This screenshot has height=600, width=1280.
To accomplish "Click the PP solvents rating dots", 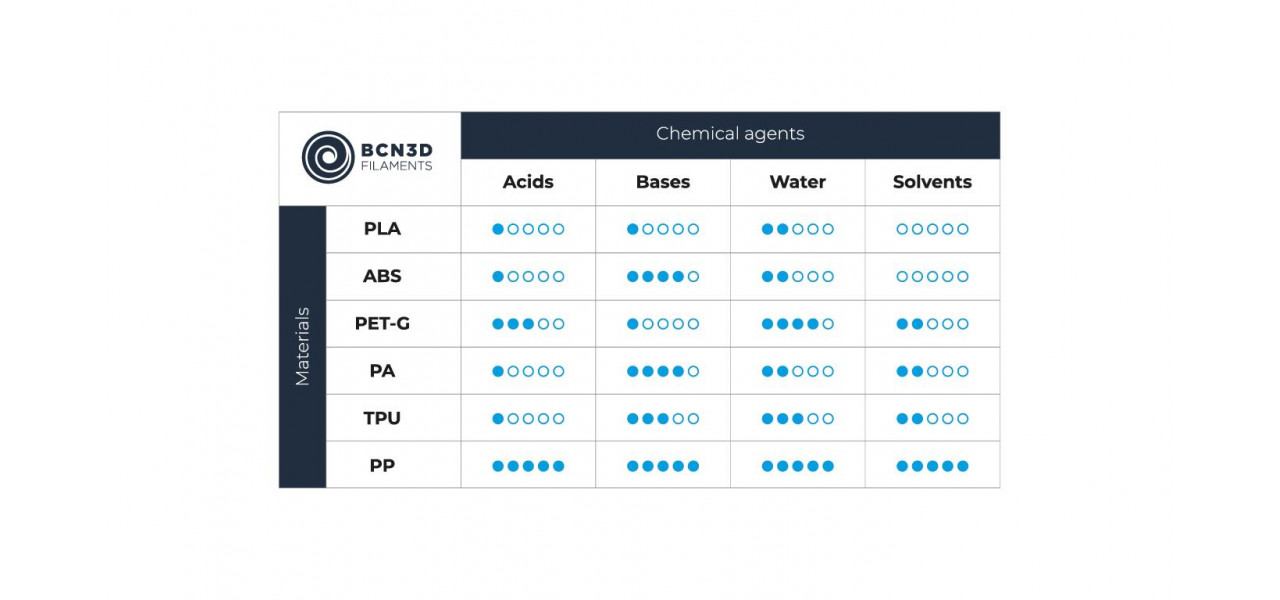I will point(933,466).
